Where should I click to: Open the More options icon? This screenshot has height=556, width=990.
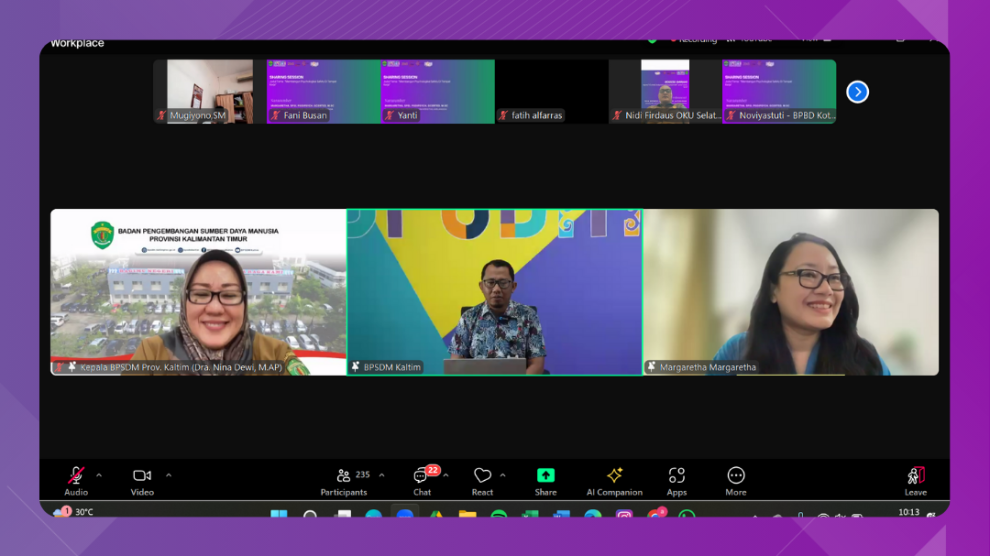click(x=736, y=475)
